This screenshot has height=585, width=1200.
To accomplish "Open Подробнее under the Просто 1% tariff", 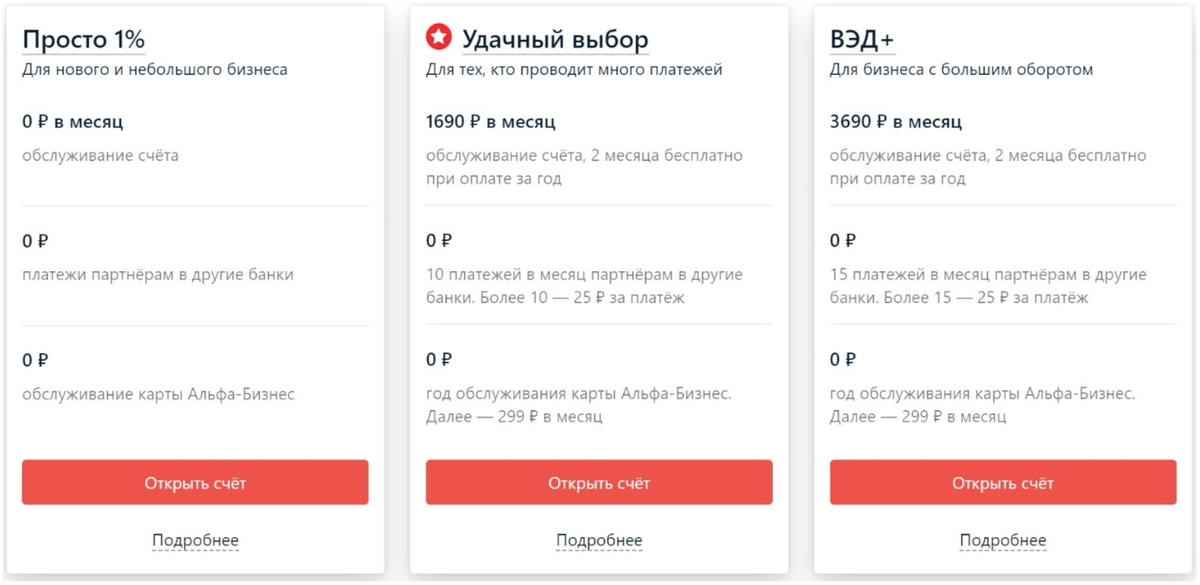I will (195, 541).
